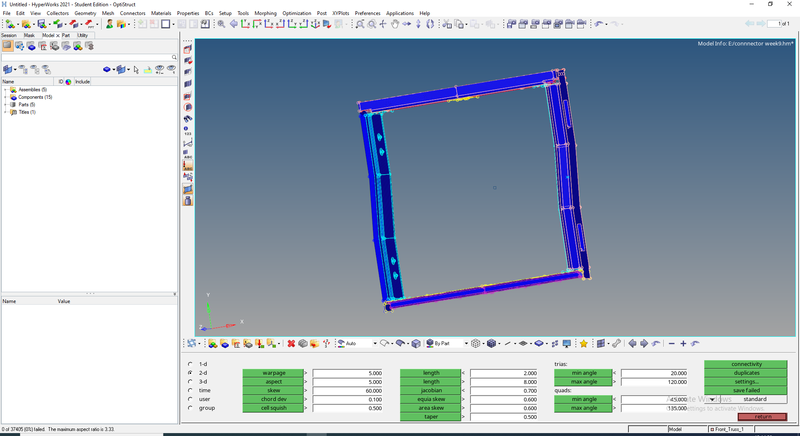Edit the warpage threshold value 5.000

click(x=348, y=373)
